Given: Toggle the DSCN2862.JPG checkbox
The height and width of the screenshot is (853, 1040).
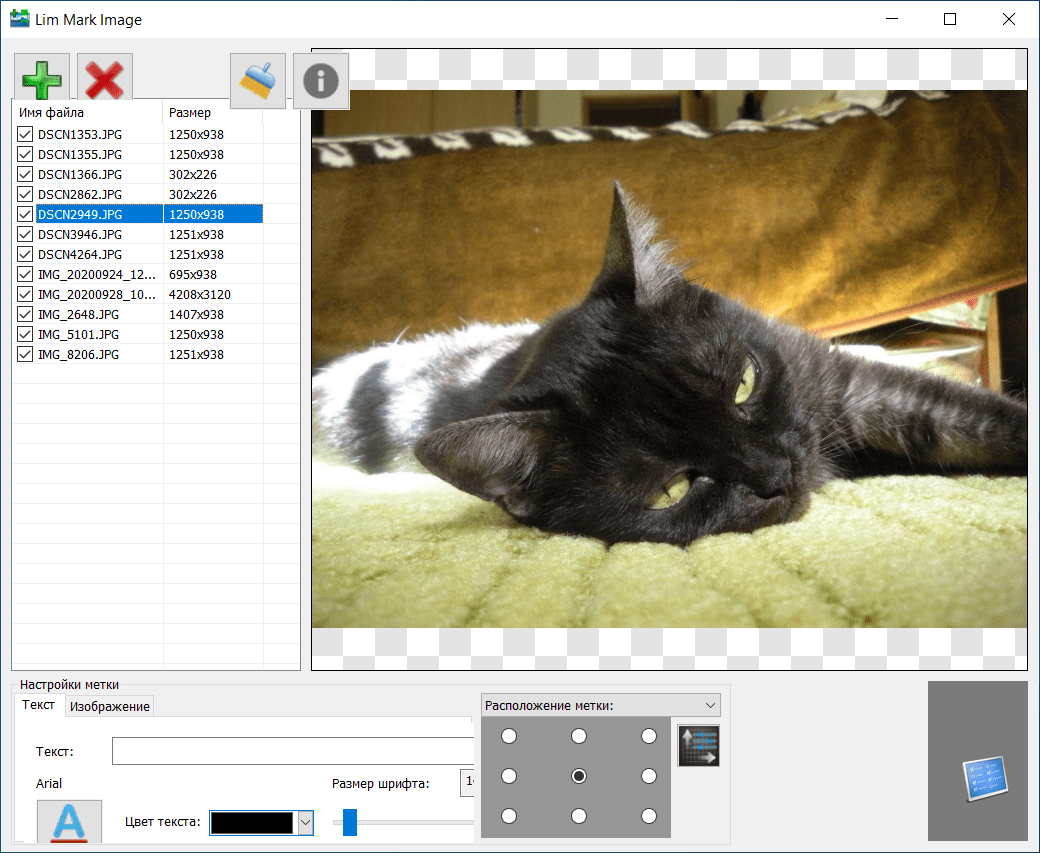Looking at the screenshot, I should tap(25, 194).
